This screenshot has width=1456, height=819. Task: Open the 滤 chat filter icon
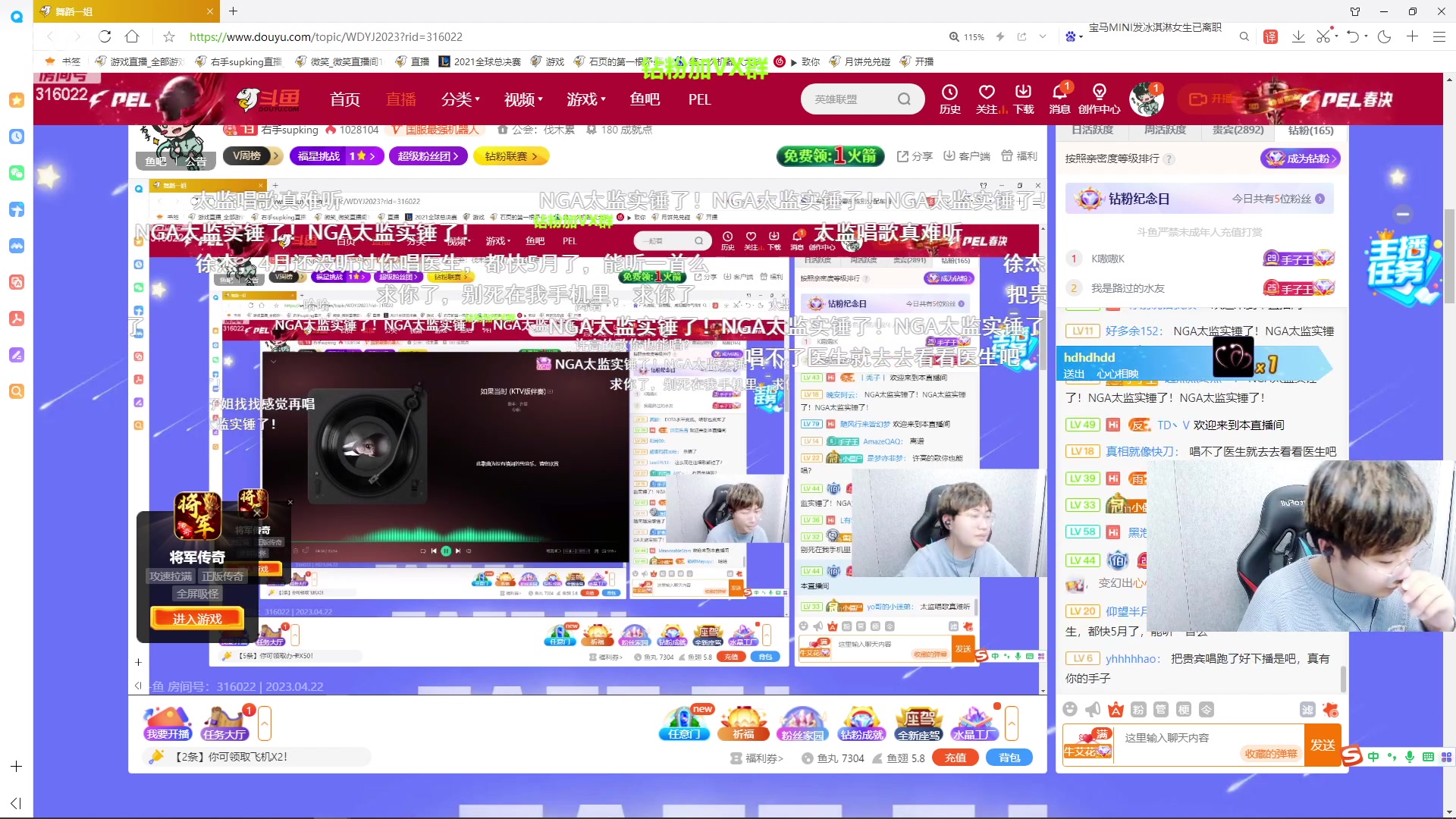click(1307, 709)
